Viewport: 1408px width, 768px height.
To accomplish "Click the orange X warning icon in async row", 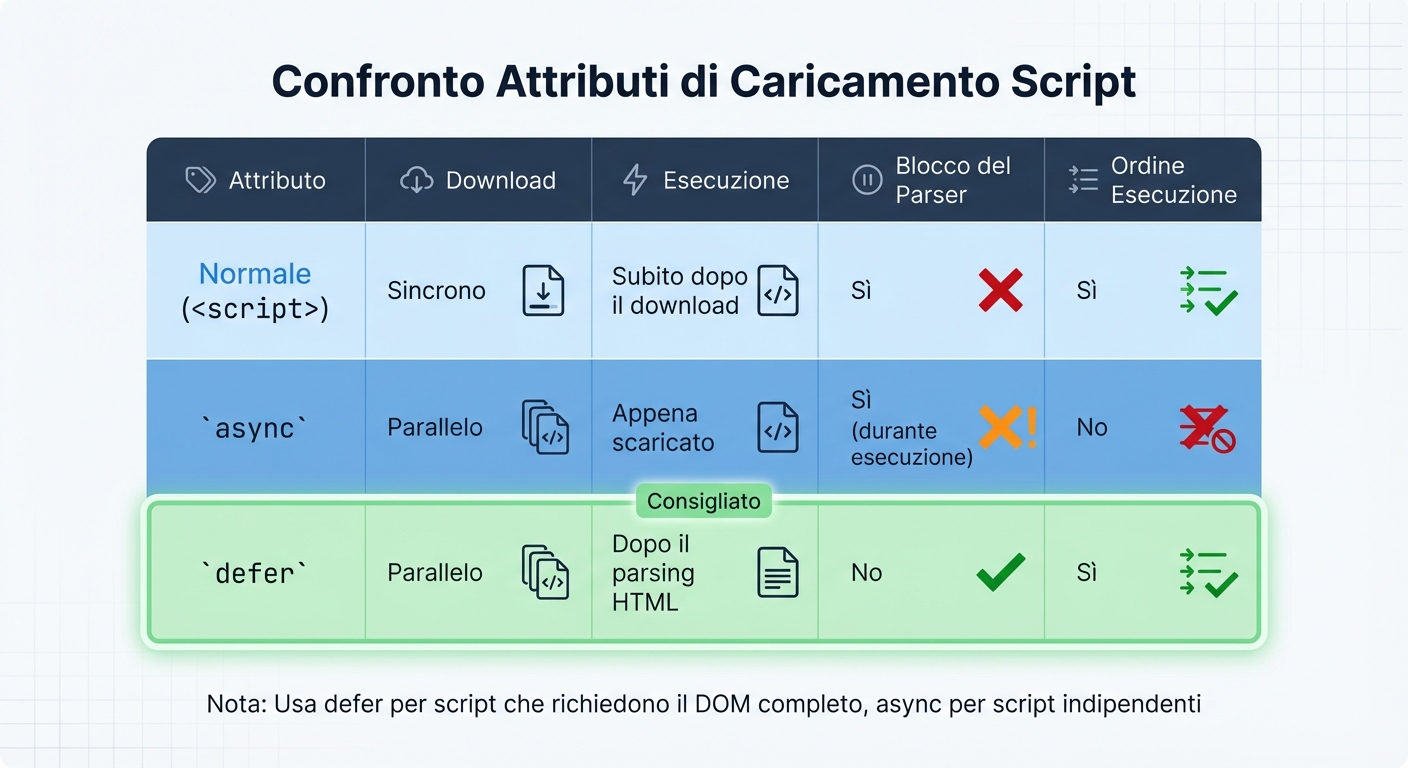I will click(1008, 427).
